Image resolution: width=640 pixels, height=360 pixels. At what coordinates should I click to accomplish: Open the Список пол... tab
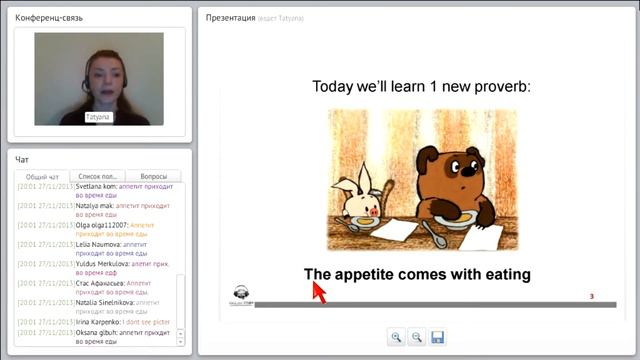(x=98, y=176)
